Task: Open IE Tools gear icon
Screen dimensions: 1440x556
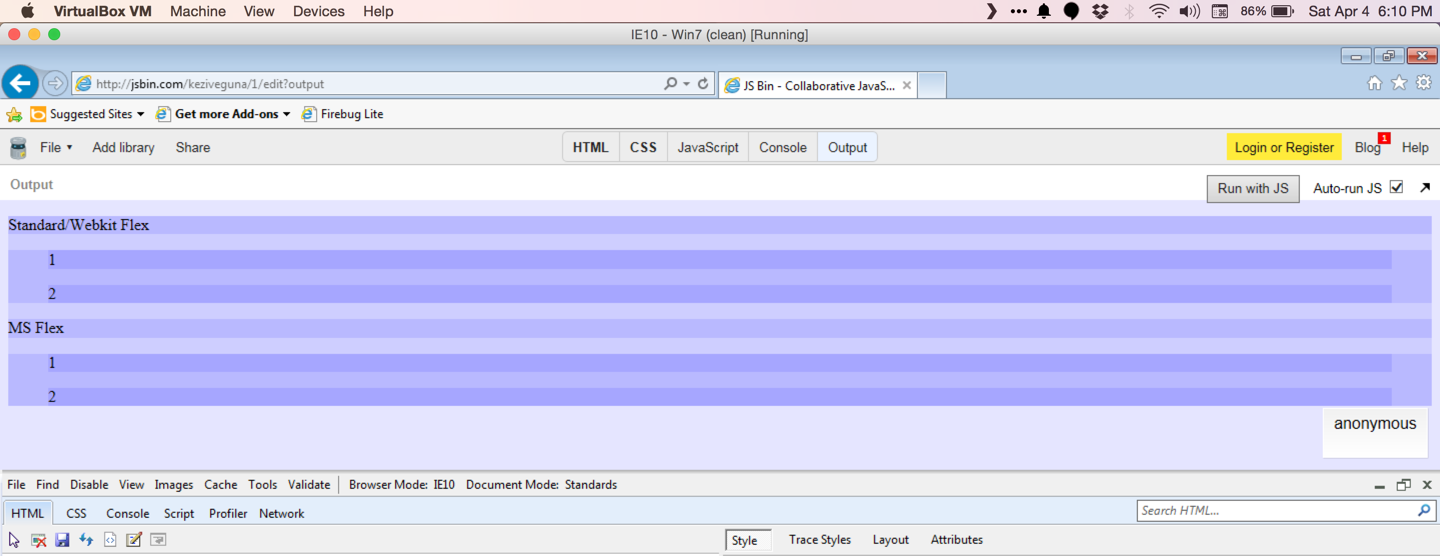Action: (x=1423, y=83)
